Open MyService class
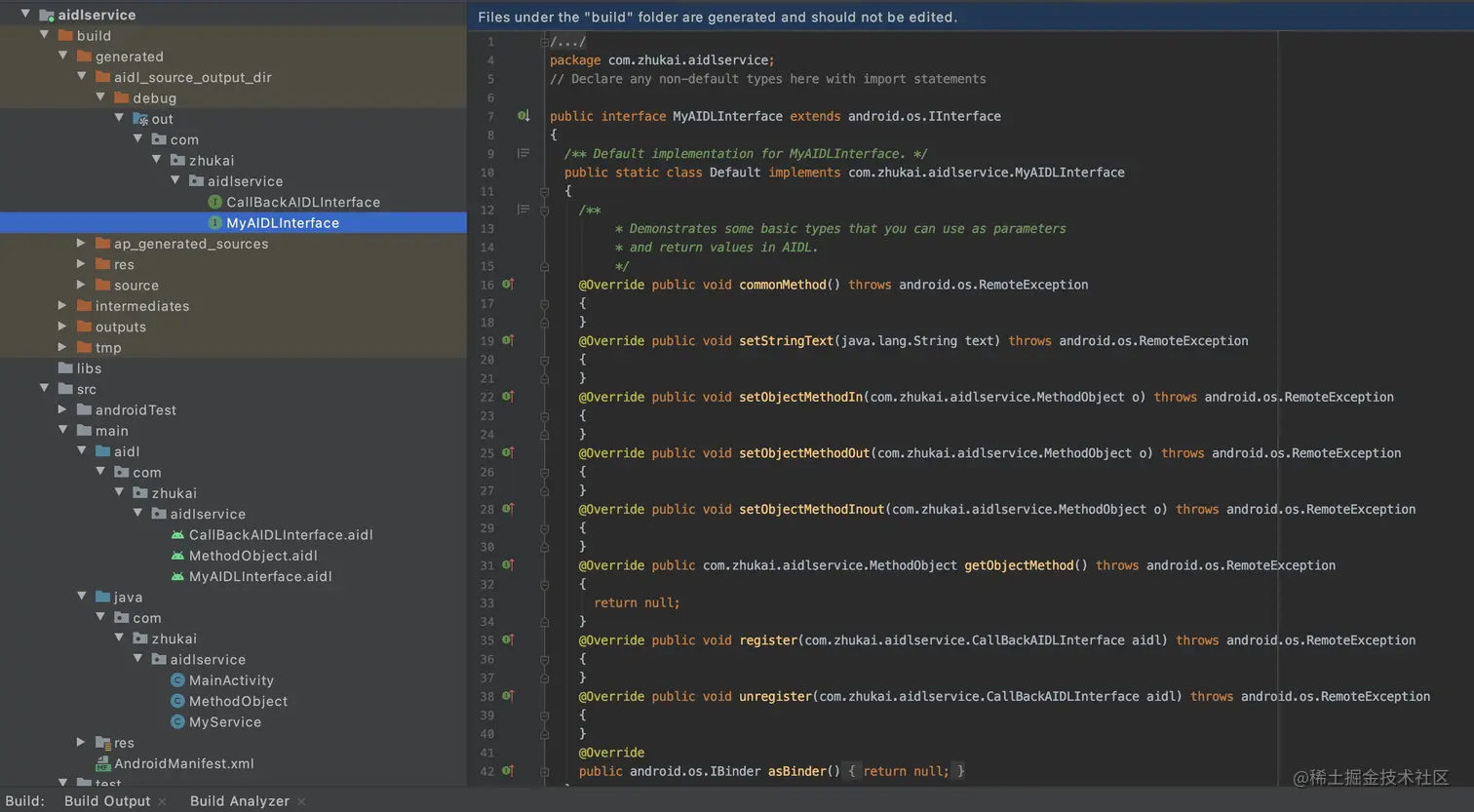 point(225,721)
